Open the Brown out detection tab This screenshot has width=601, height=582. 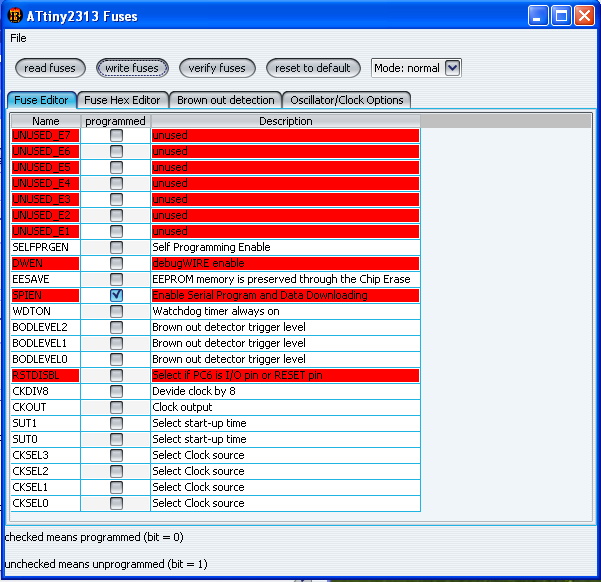coord(226,100)
